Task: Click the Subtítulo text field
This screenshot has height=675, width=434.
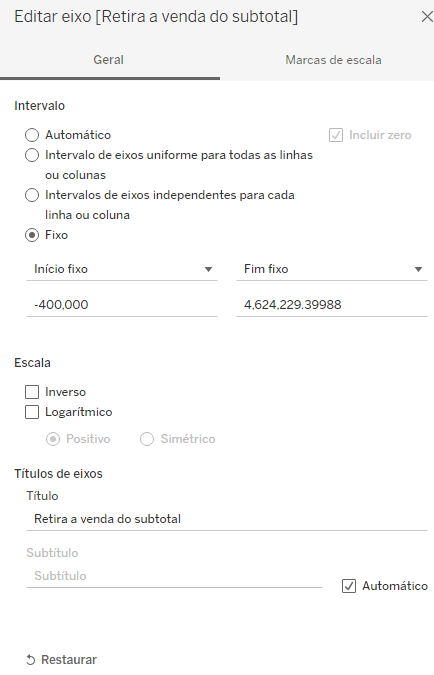Action: coord(174,576)
